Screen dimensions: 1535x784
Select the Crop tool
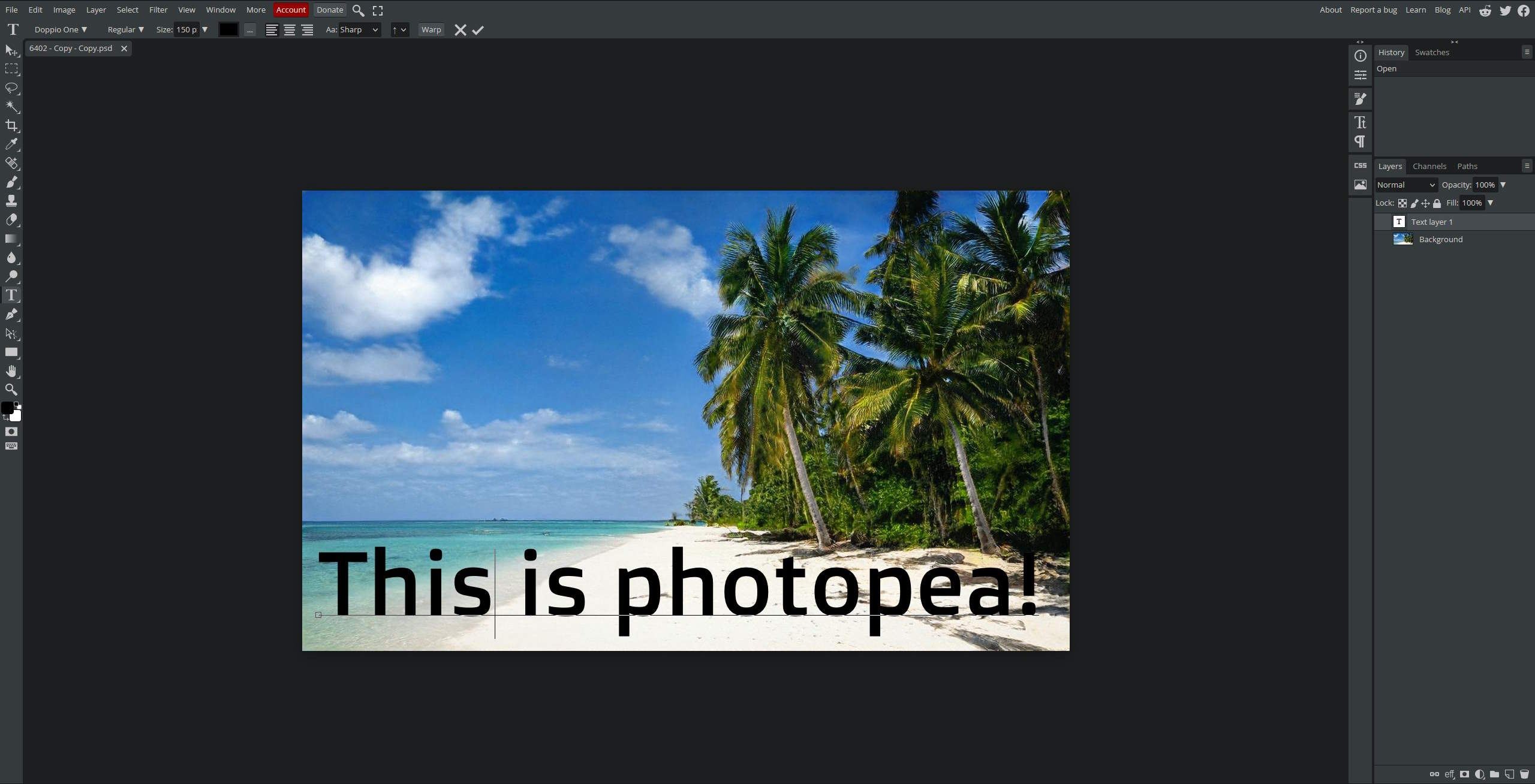(11, 125)
